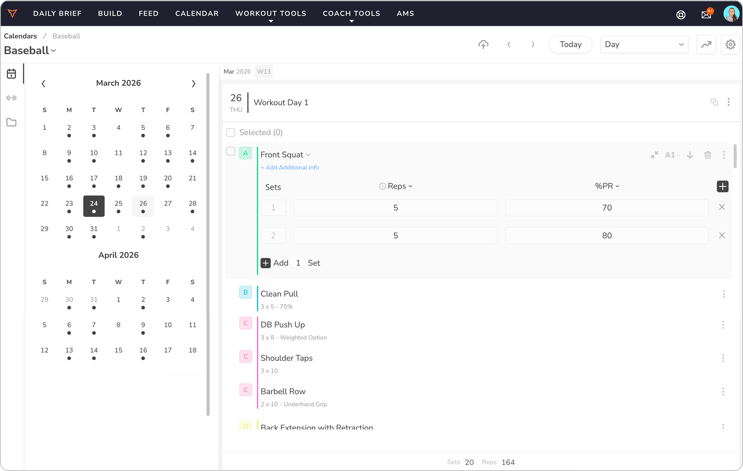This screenshot has width=743, height=471.
Task: Collapse the Front Squat editor icon
Action: [654, 155]
